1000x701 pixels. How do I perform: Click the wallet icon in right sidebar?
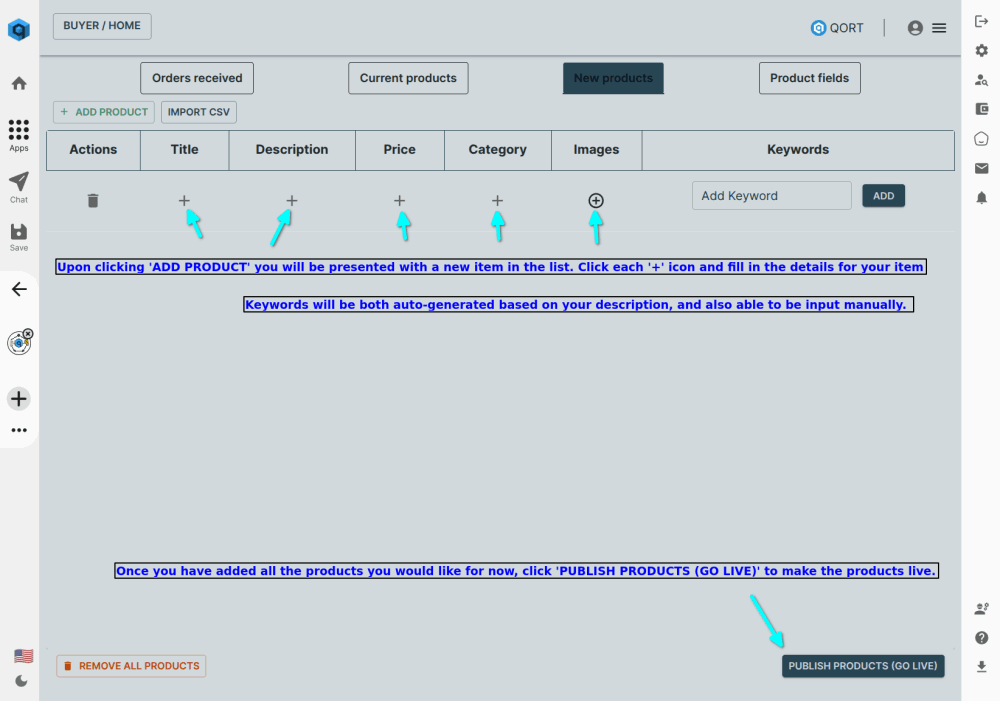(x=981, y=109)
